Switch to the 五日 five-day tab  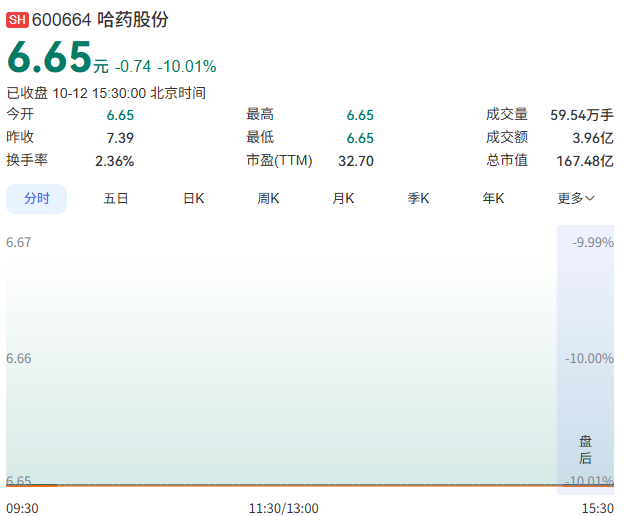click(116, 198)
